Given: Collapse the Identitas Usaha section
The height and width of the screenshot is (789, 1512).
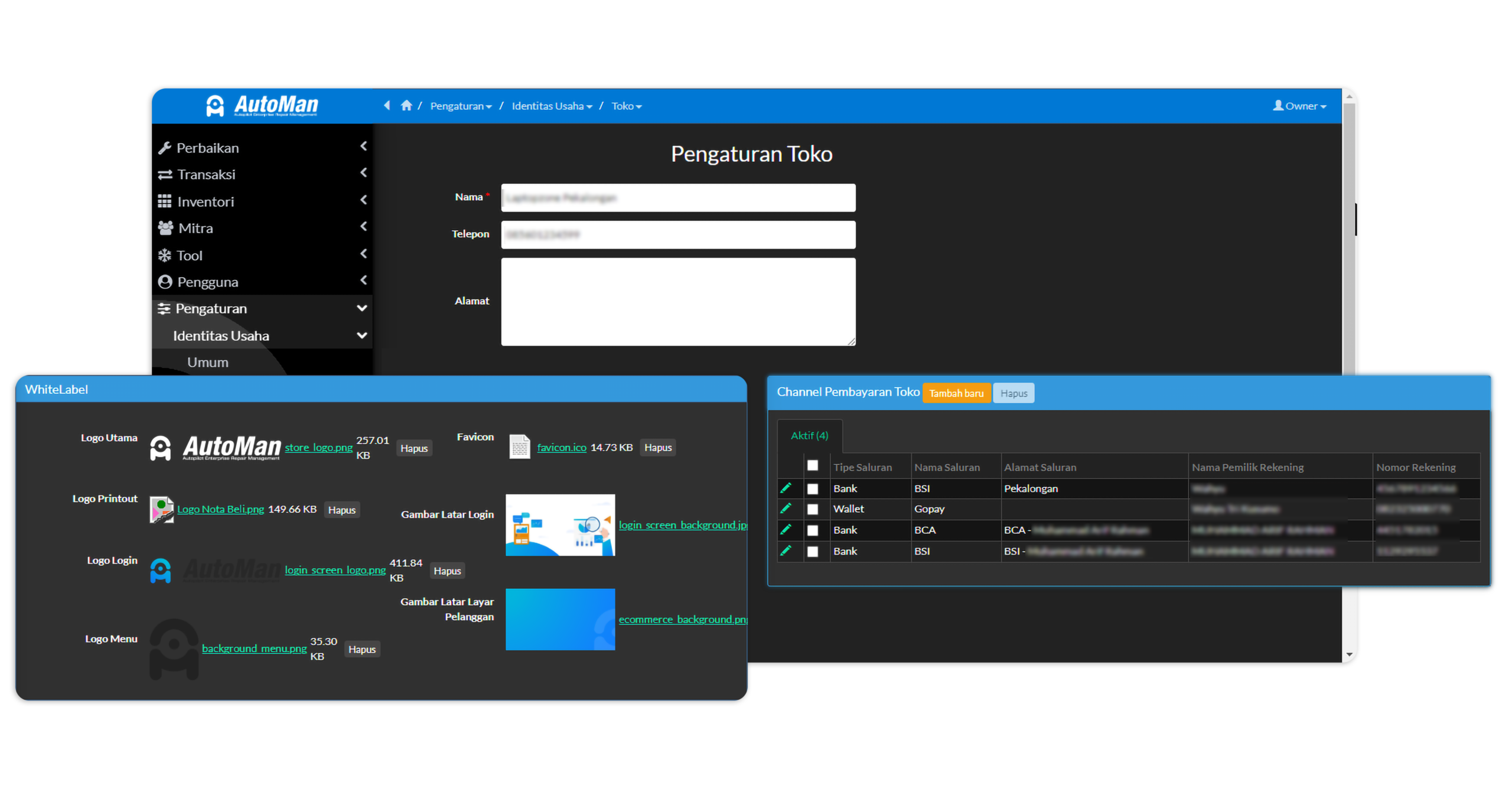Looking at the screenshot, I should 361,335.
